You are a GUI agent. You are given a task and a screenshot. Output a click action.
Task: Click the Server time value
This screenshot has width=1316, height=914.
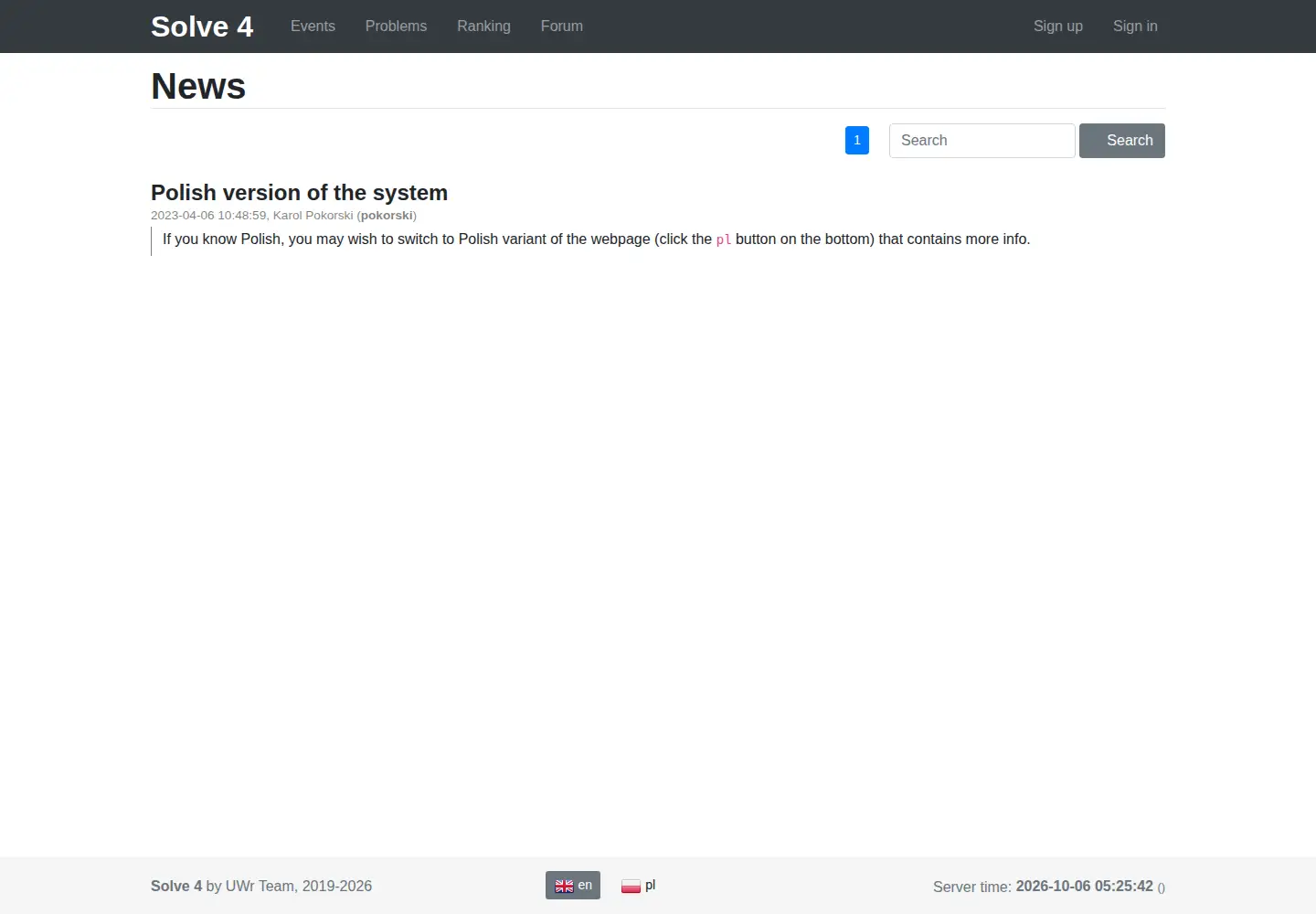[x=1085, y=887]
